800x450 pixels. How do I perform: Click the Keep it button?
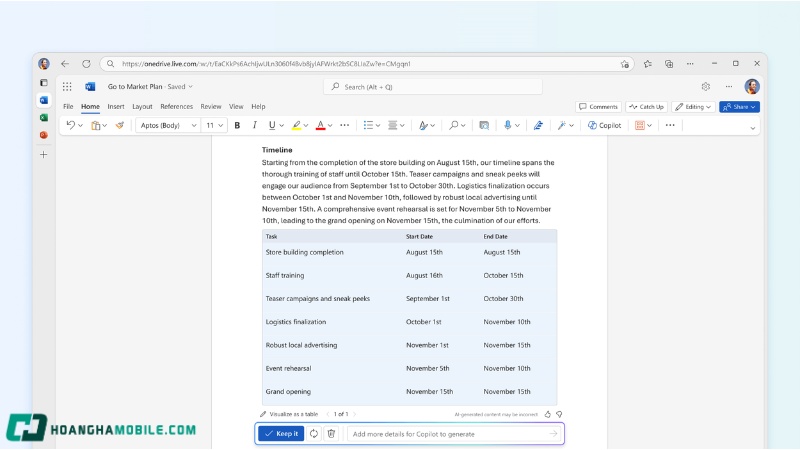point(281,434)
